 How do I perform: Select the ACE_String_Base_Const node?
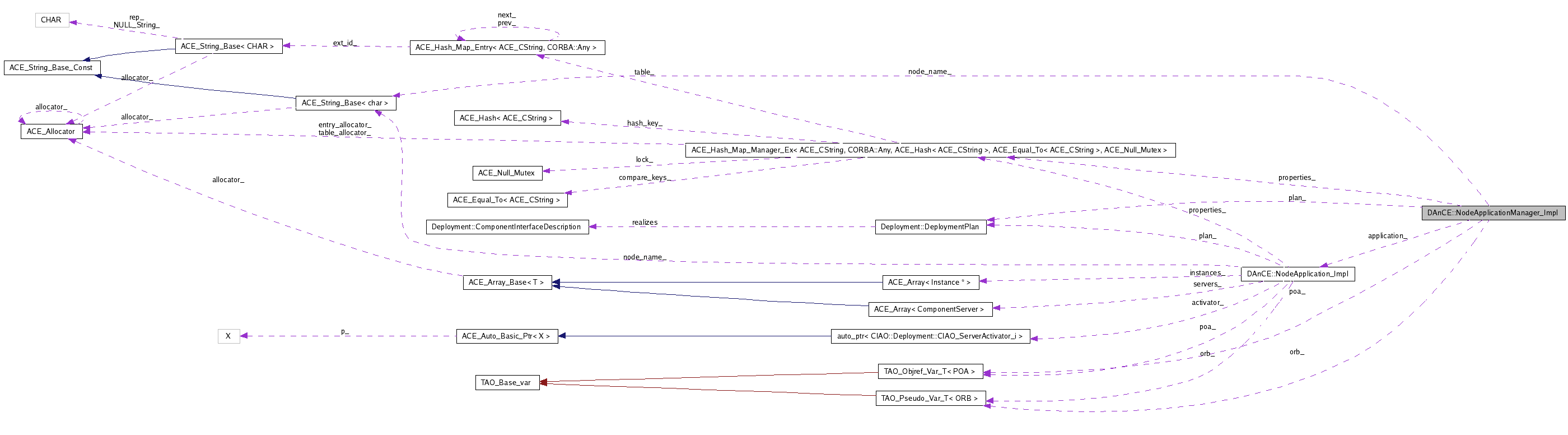[52, 68]
